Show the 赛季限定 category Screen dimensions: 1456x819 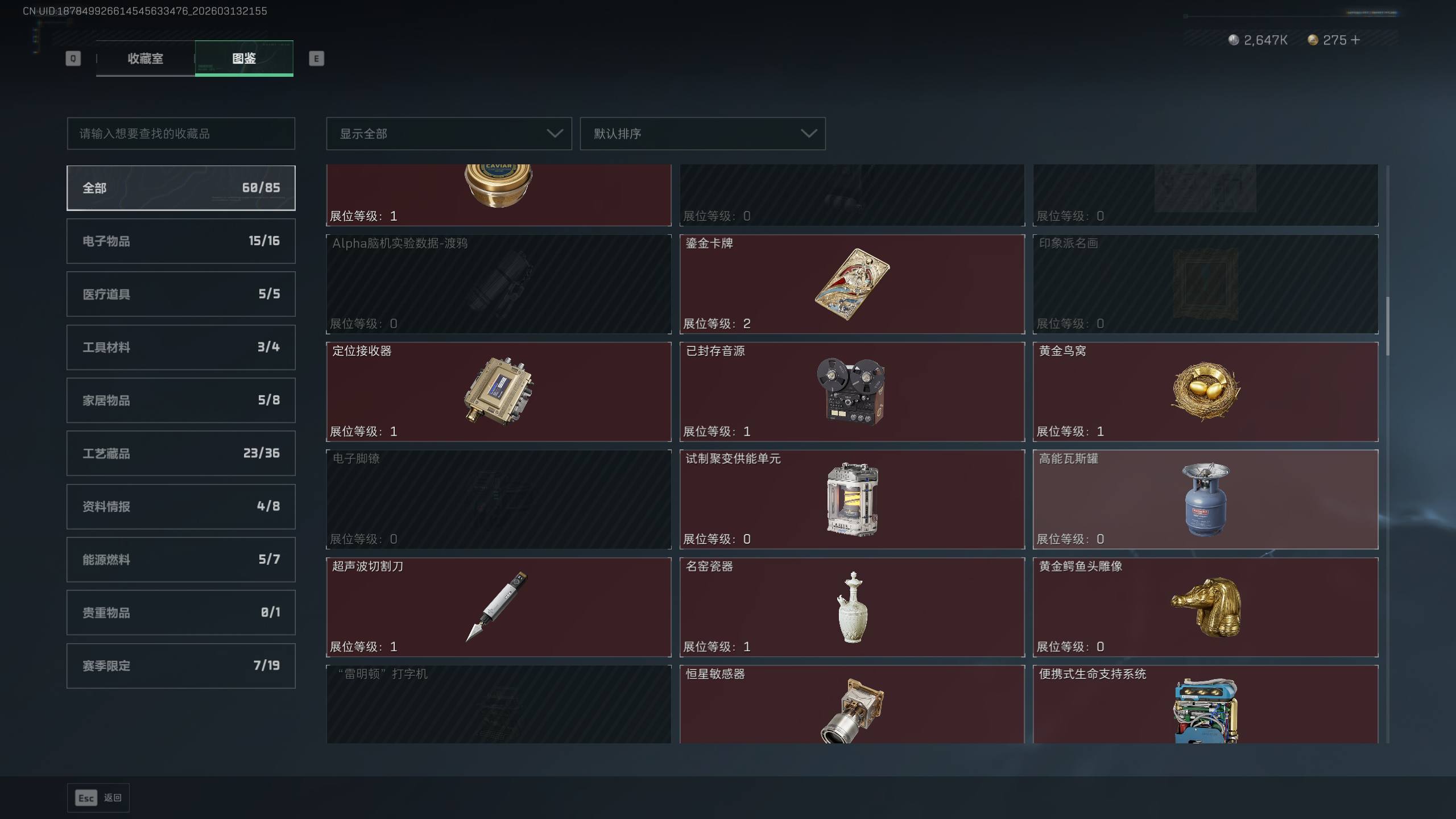[x=181, y=665]
